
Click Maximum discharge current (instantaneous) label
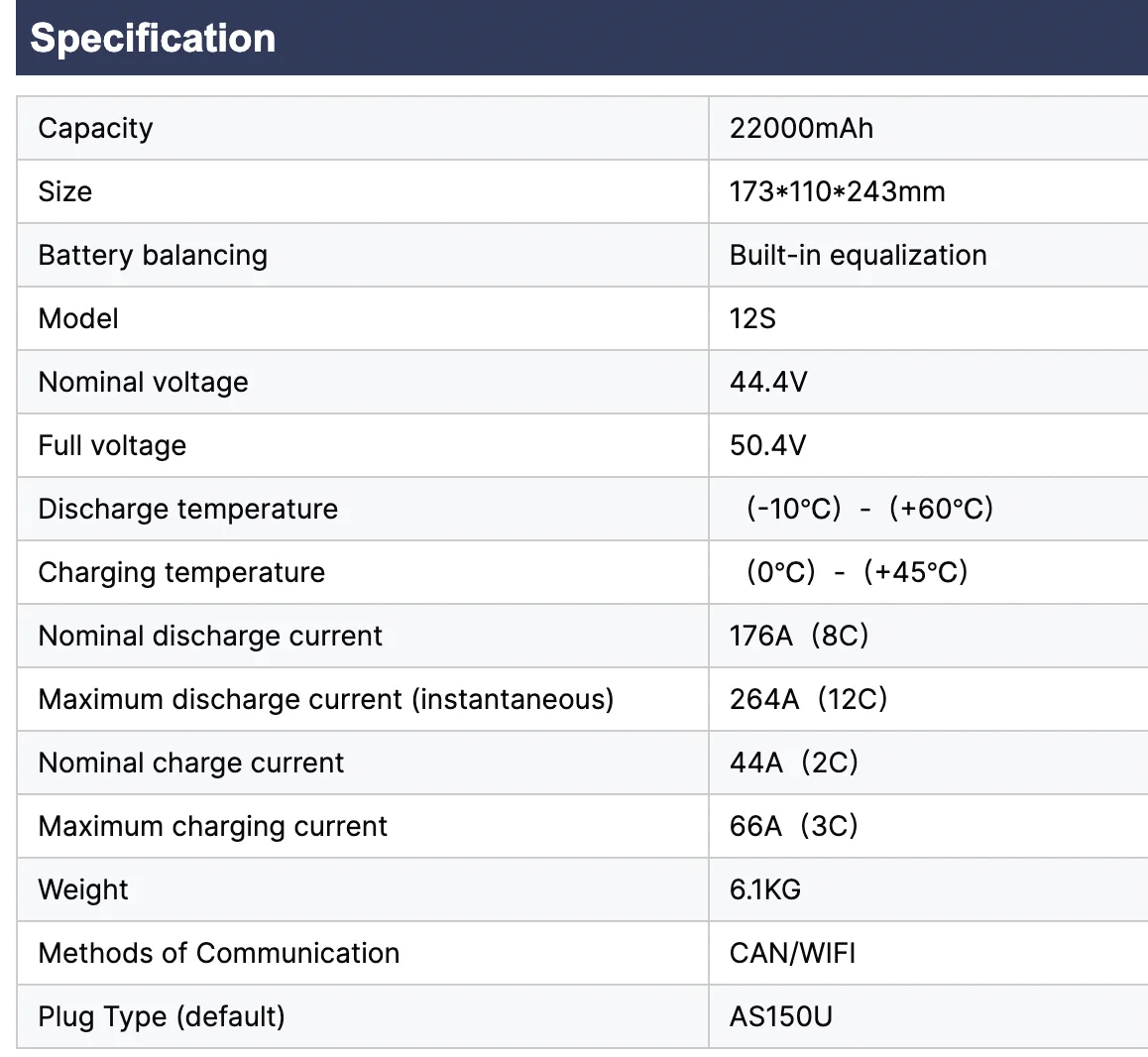(x=325, y=699)
